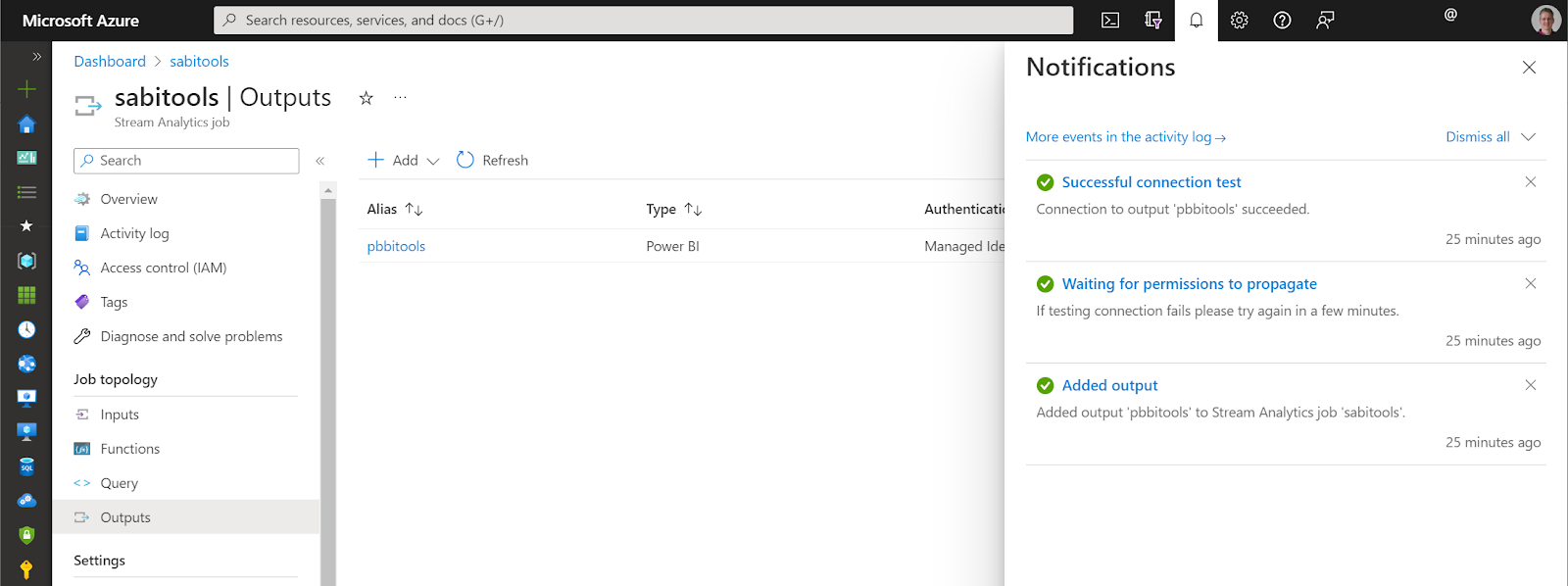Open Cloud Shell from top bar

(x=1110, y=21)
